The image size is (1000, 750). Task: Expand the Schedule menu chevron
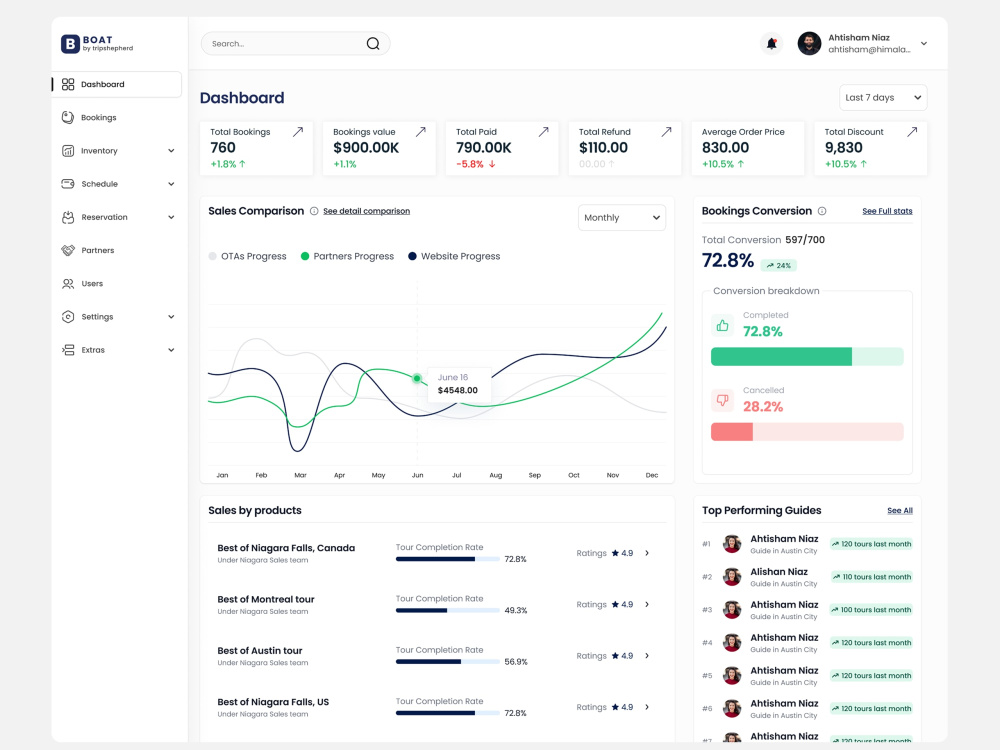(x=171, y=184)
